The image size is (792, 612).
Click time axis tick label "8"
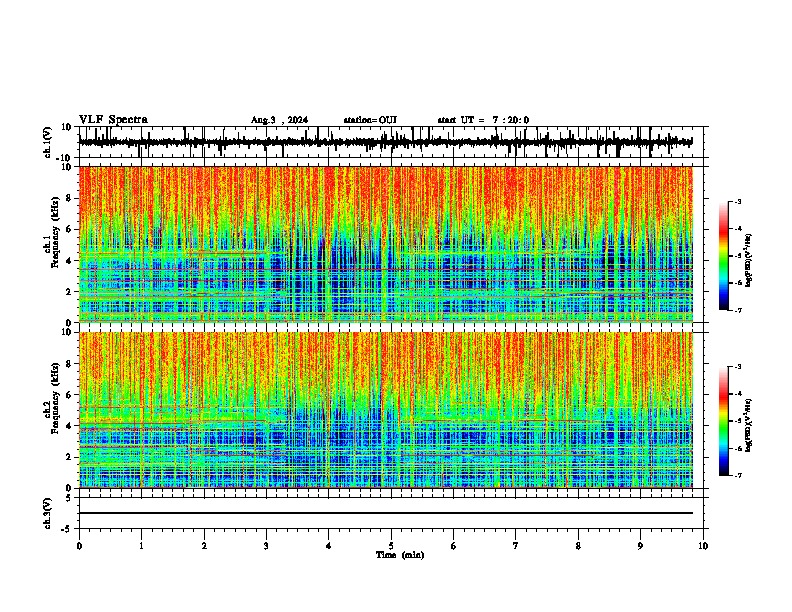pos(578,546)
